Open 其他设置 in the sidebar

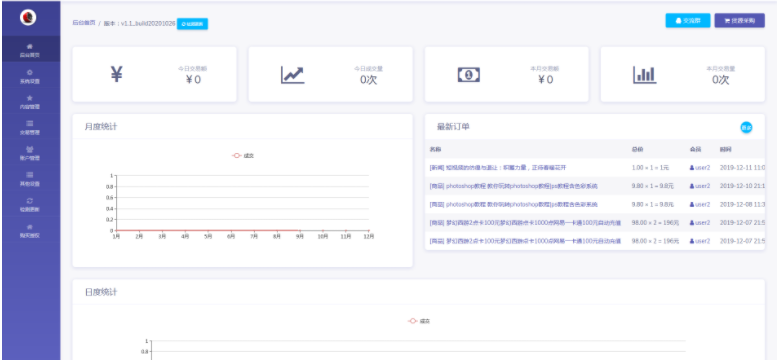[30, 179]
